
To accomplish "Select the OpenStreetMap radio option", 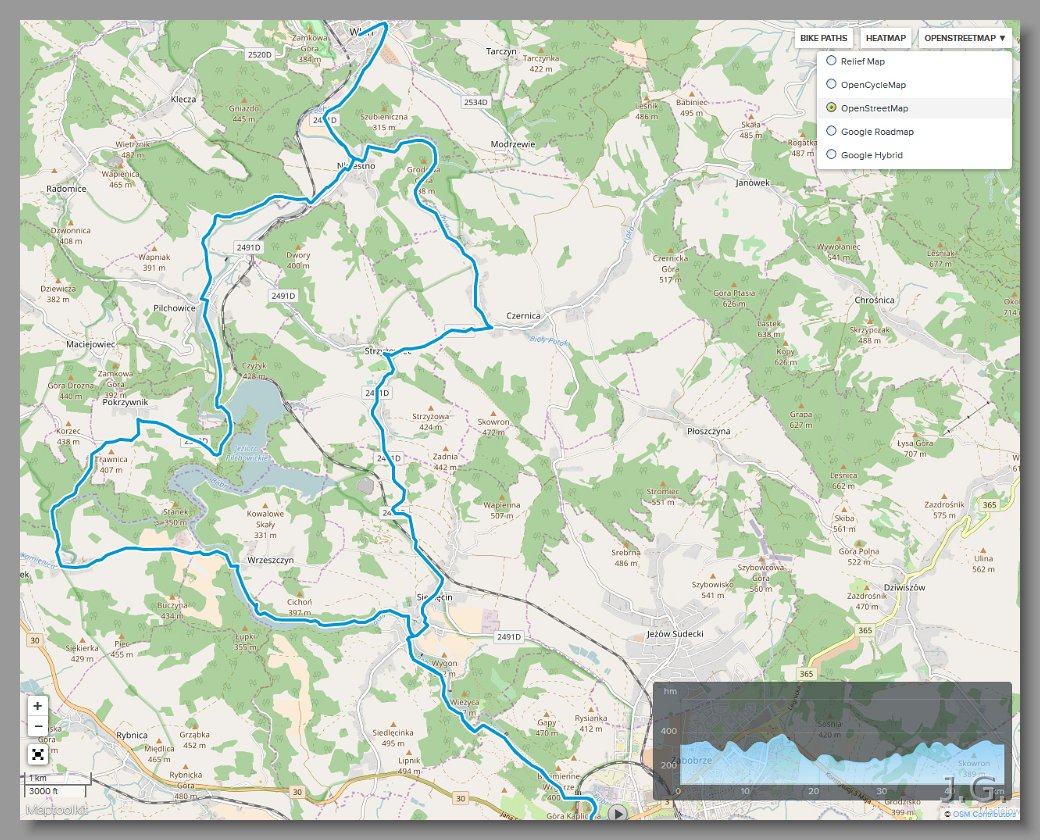I will pos(832,108).
